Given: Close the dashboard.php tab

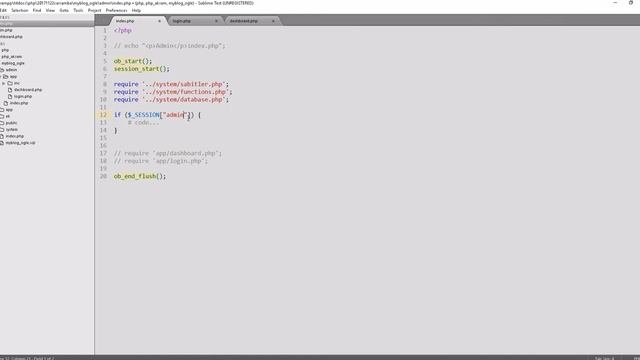Looking at the screenshot, I should (273, 21).
